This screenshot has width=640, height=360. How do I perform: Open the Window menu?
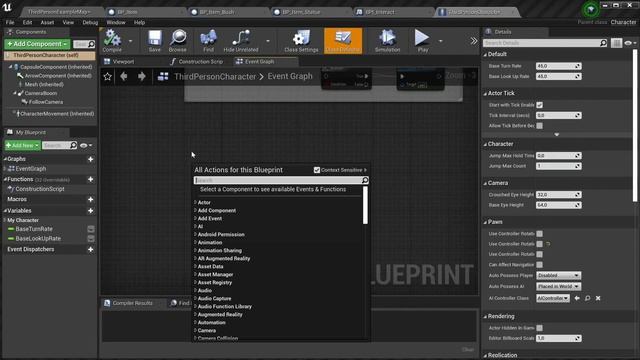tap(116, 22)
